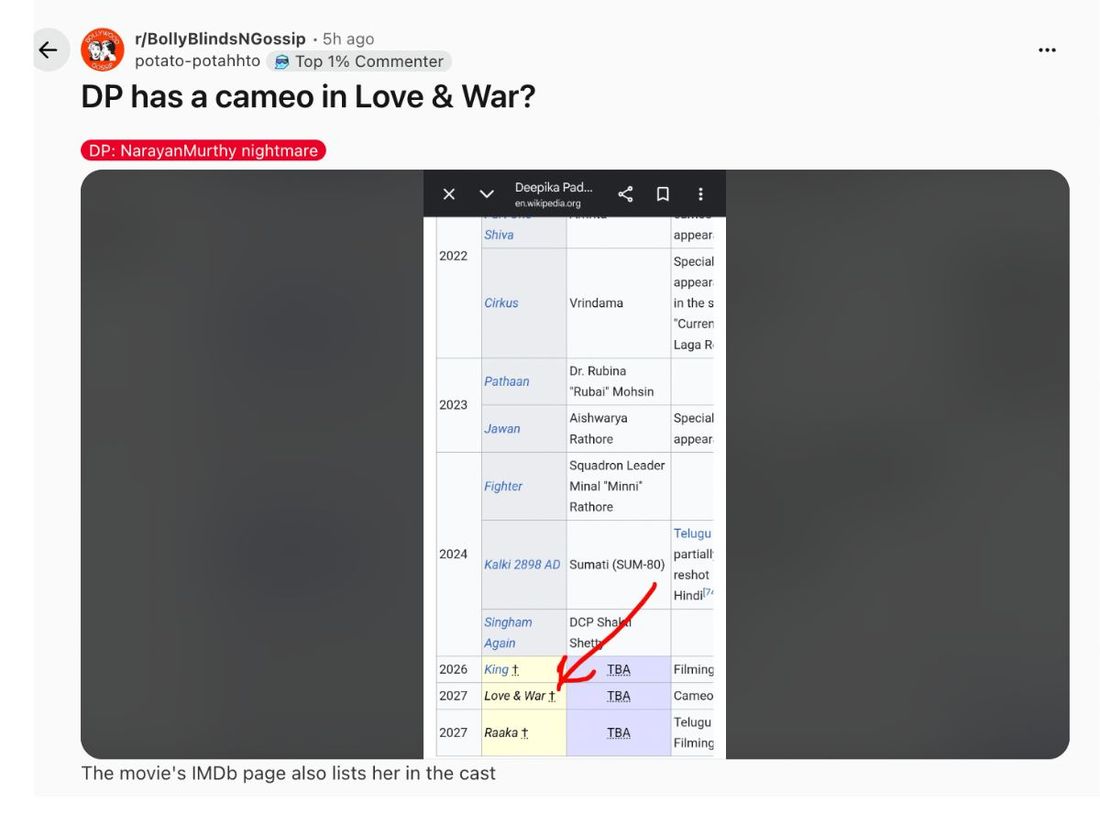The height and width of the screenshot is (825, 1100).
Task: Open r/BollyBlindsNGossip community link
Action: [x=220, y=39]
